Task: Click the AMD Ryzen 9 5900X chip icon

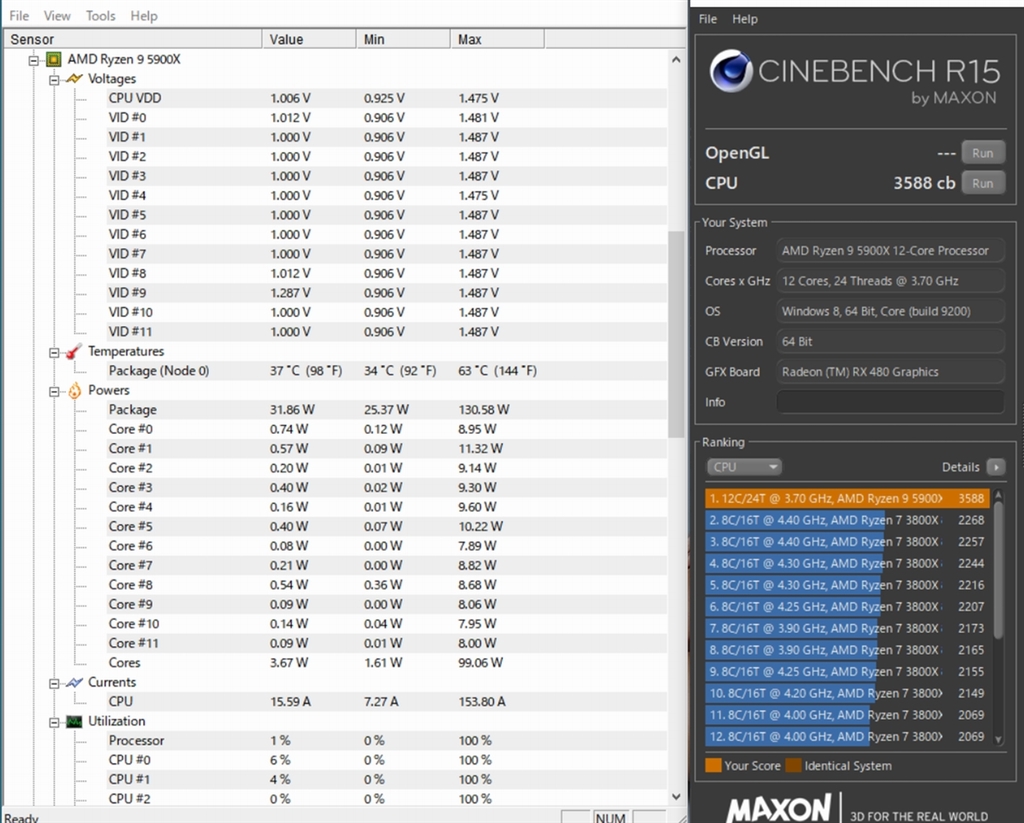Action: click(53, 59)
